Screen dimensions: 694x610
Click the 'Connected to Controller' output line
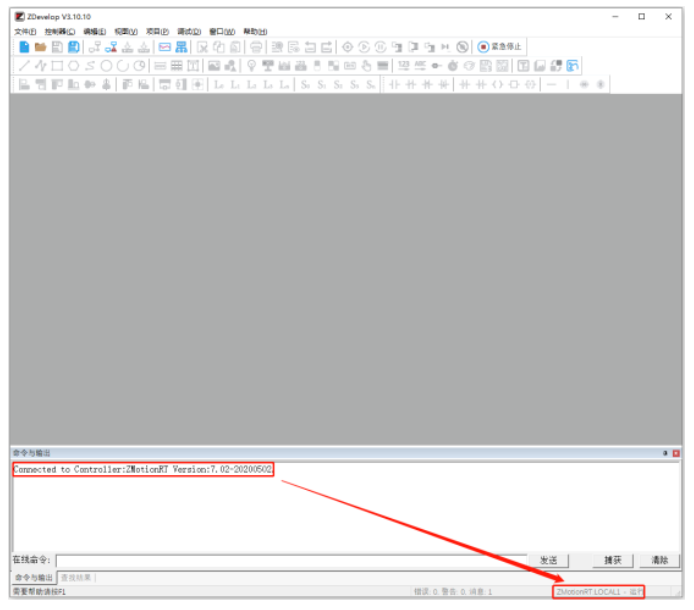coord(143,470)
